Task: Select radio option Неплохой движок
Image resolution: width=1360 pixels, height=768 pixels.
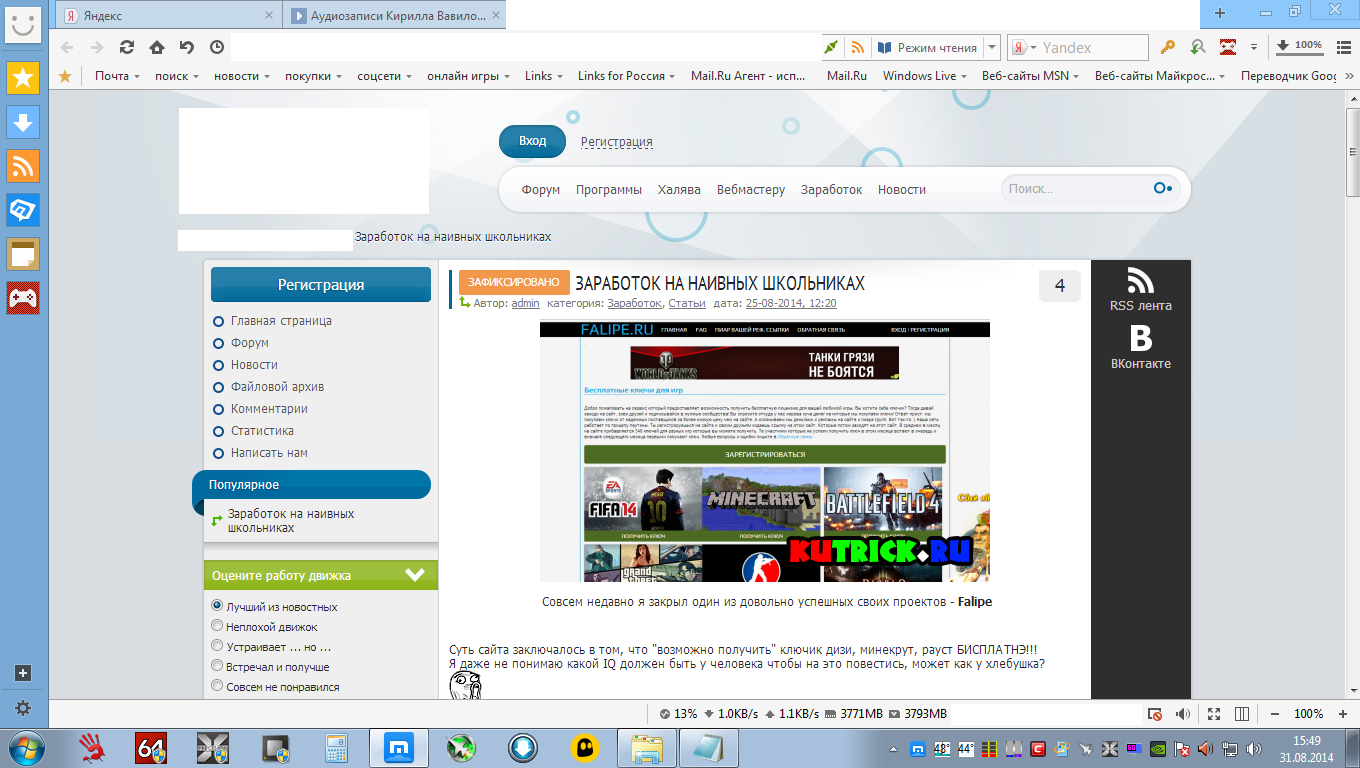Action: click(217, 626)
